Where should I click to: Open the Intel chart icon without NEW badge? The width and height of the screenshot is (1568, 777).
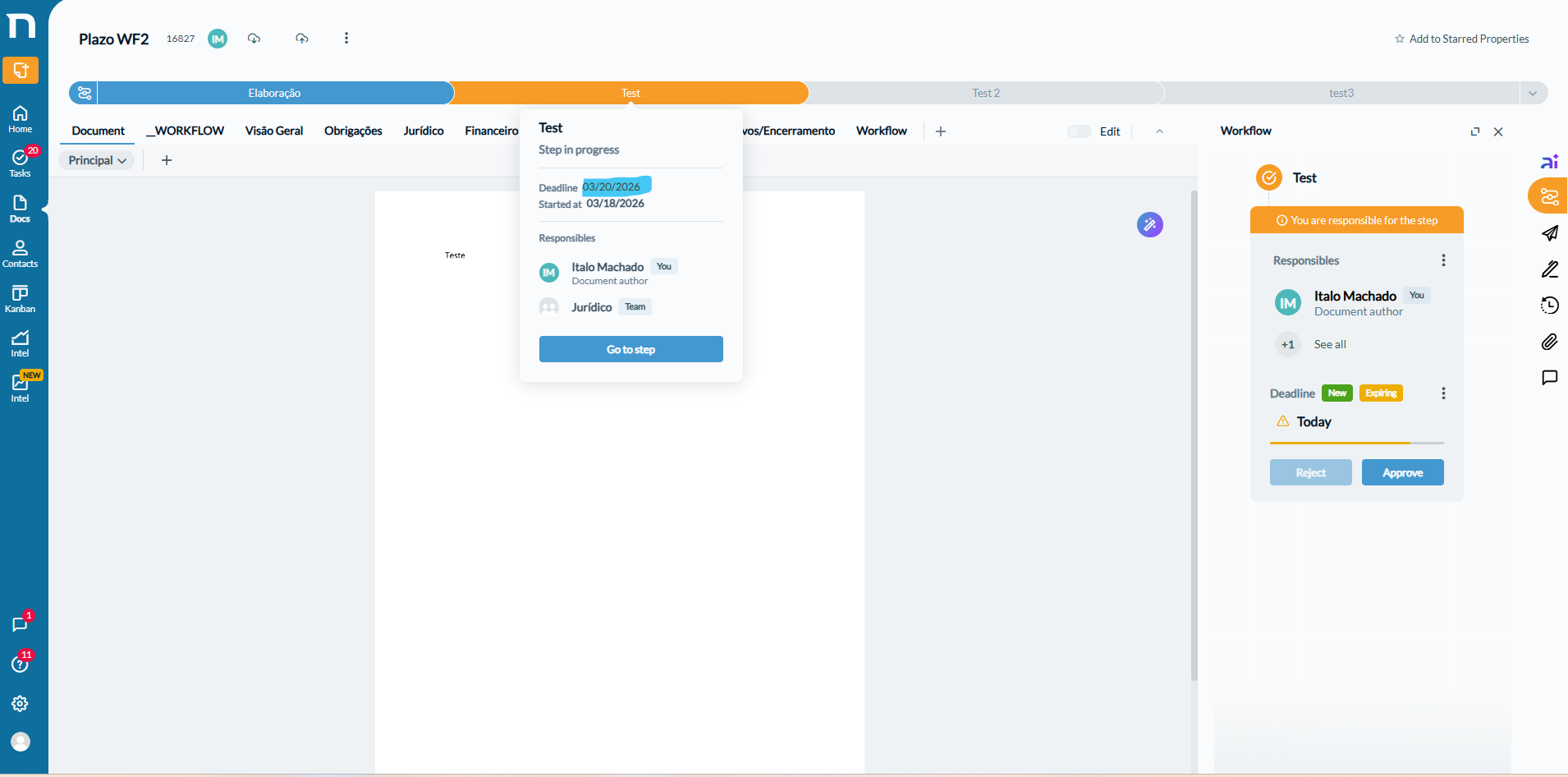click(x=21, y=343)
